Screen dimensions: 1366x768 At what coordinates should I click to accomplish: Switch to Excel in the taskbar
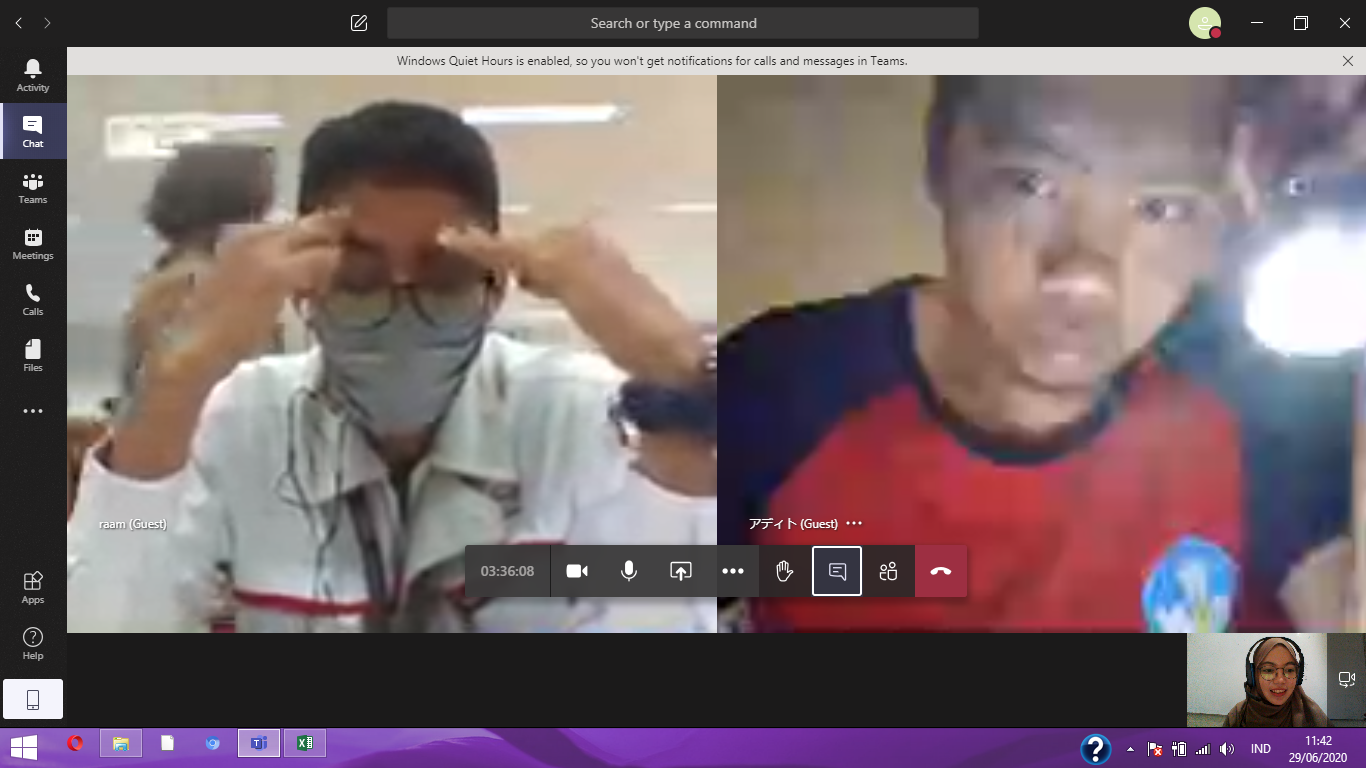(x=305, y=743)
